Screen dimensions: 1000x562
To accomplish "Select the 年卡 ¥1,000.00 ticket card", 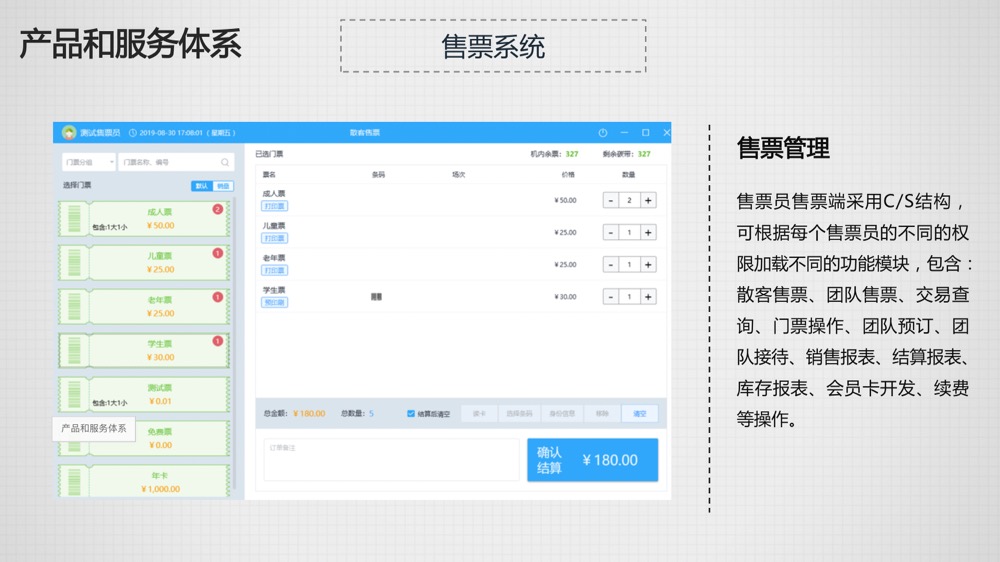I will (144, 482).
